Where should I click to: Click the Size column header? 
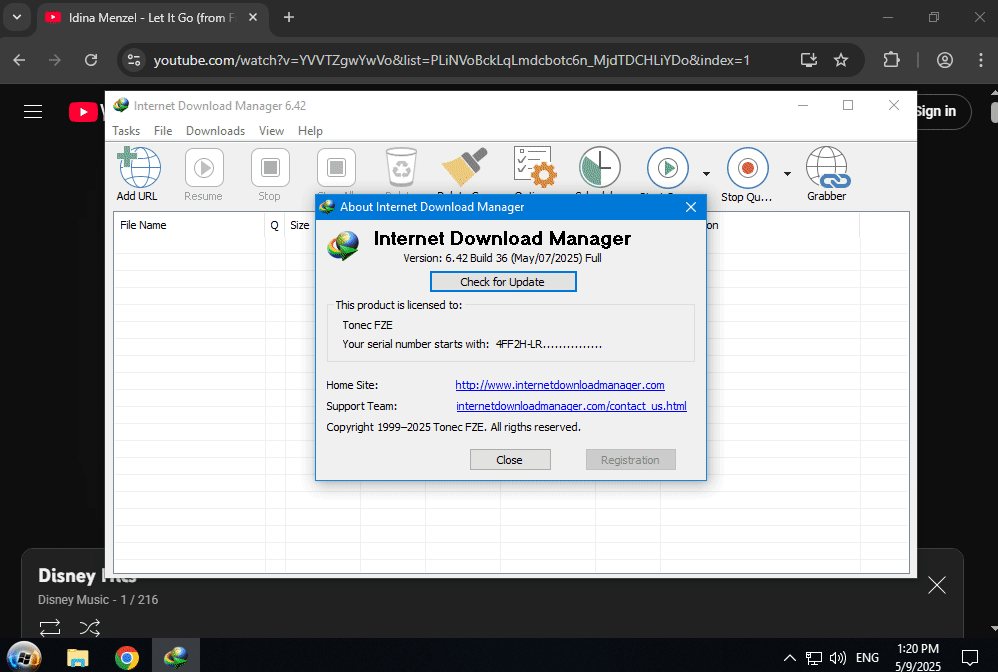point(300,225)
